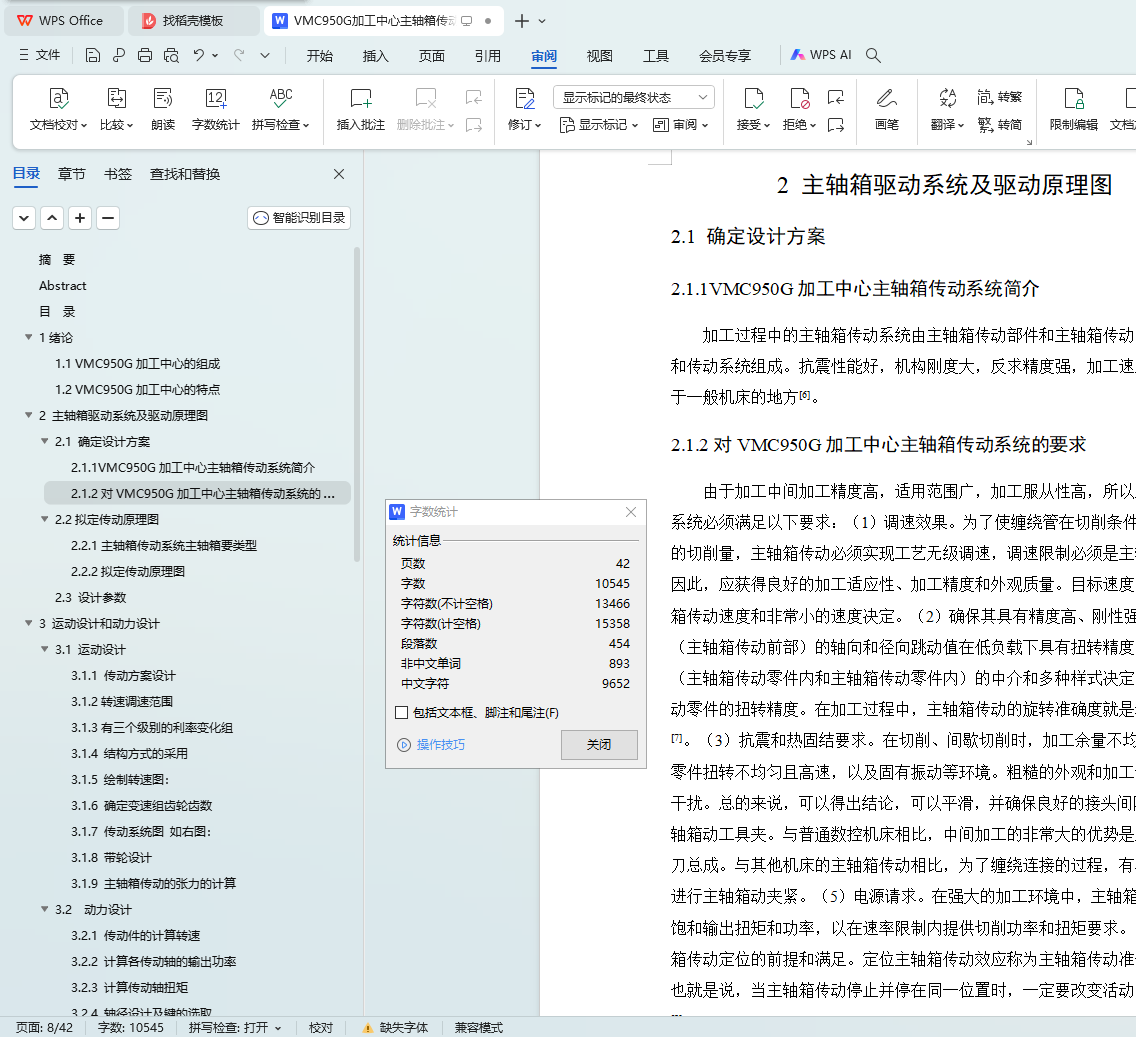The image size is (1136, 1037).
Task: Switch to the 书签 navigation tab
Action: click(117, 174)
